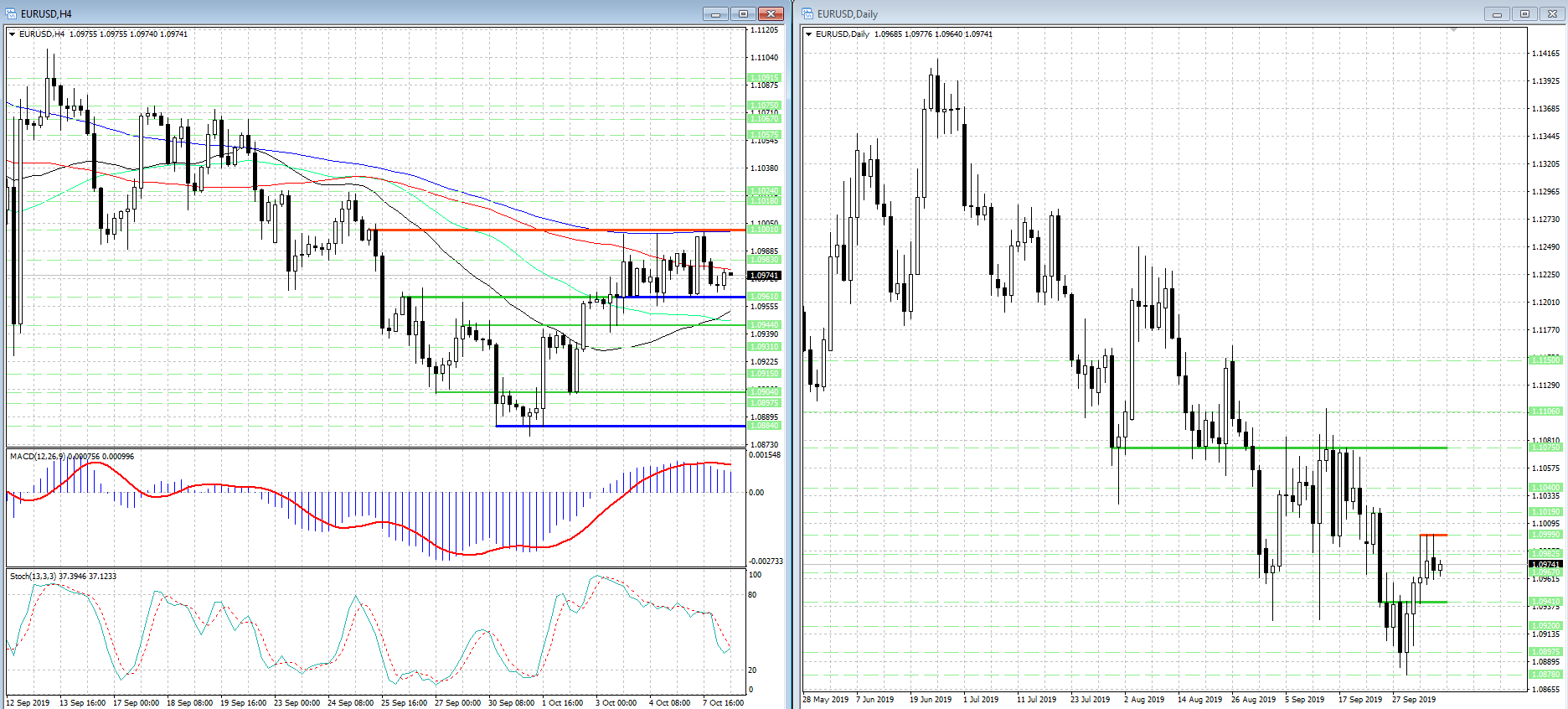Click the current price tag 1.09741 on H4 axis

pos(764,276)
